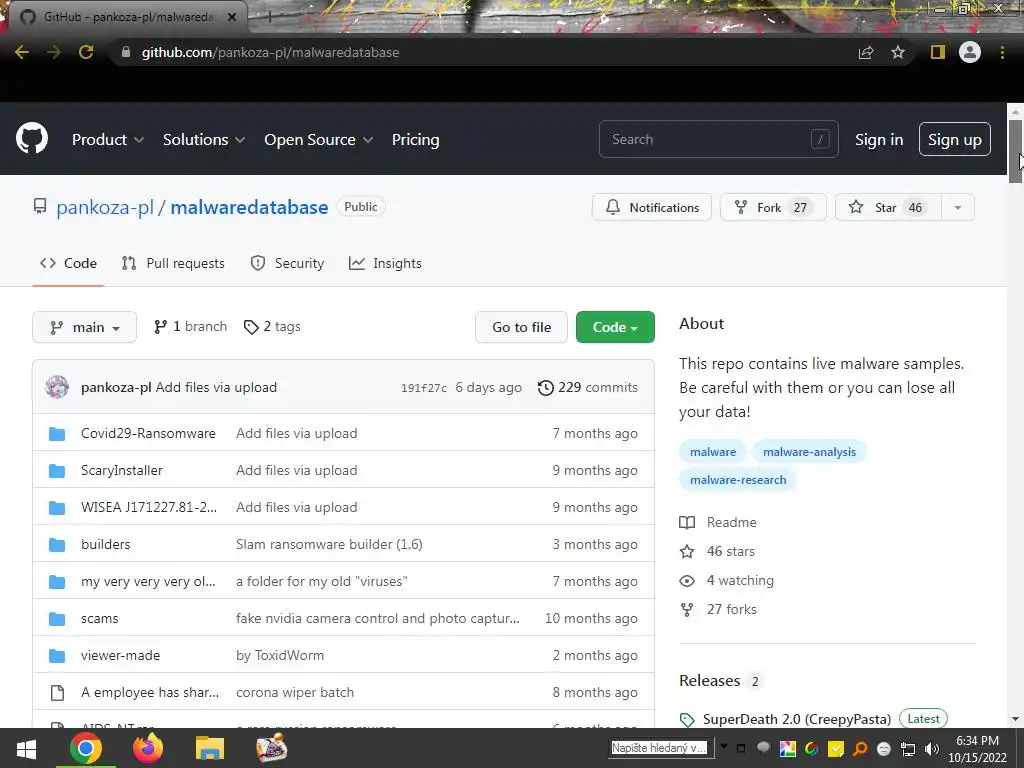Viewport: 1024px width, 768px height.
Task: Expand the Open Source menu
Action: click(x=319, y=140)
